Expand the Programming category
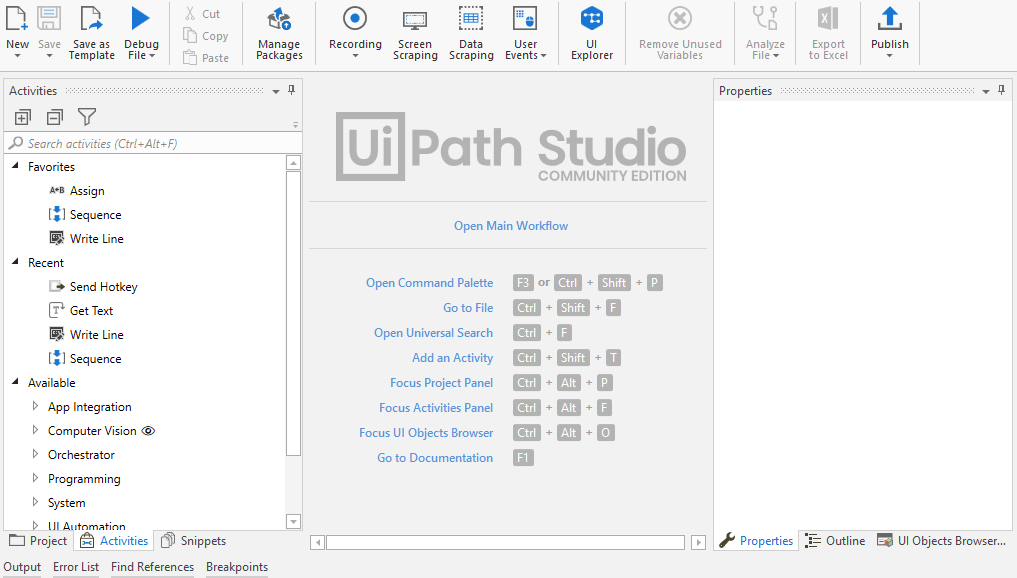The image size is (1017, 578). (36, 478)
